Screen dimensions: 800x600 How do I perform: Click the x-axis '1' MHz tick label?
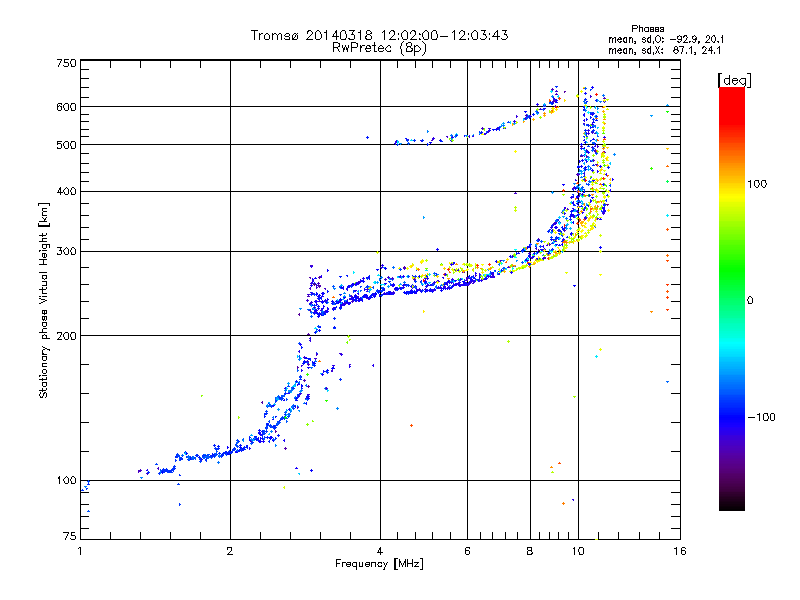pos(80,551)
